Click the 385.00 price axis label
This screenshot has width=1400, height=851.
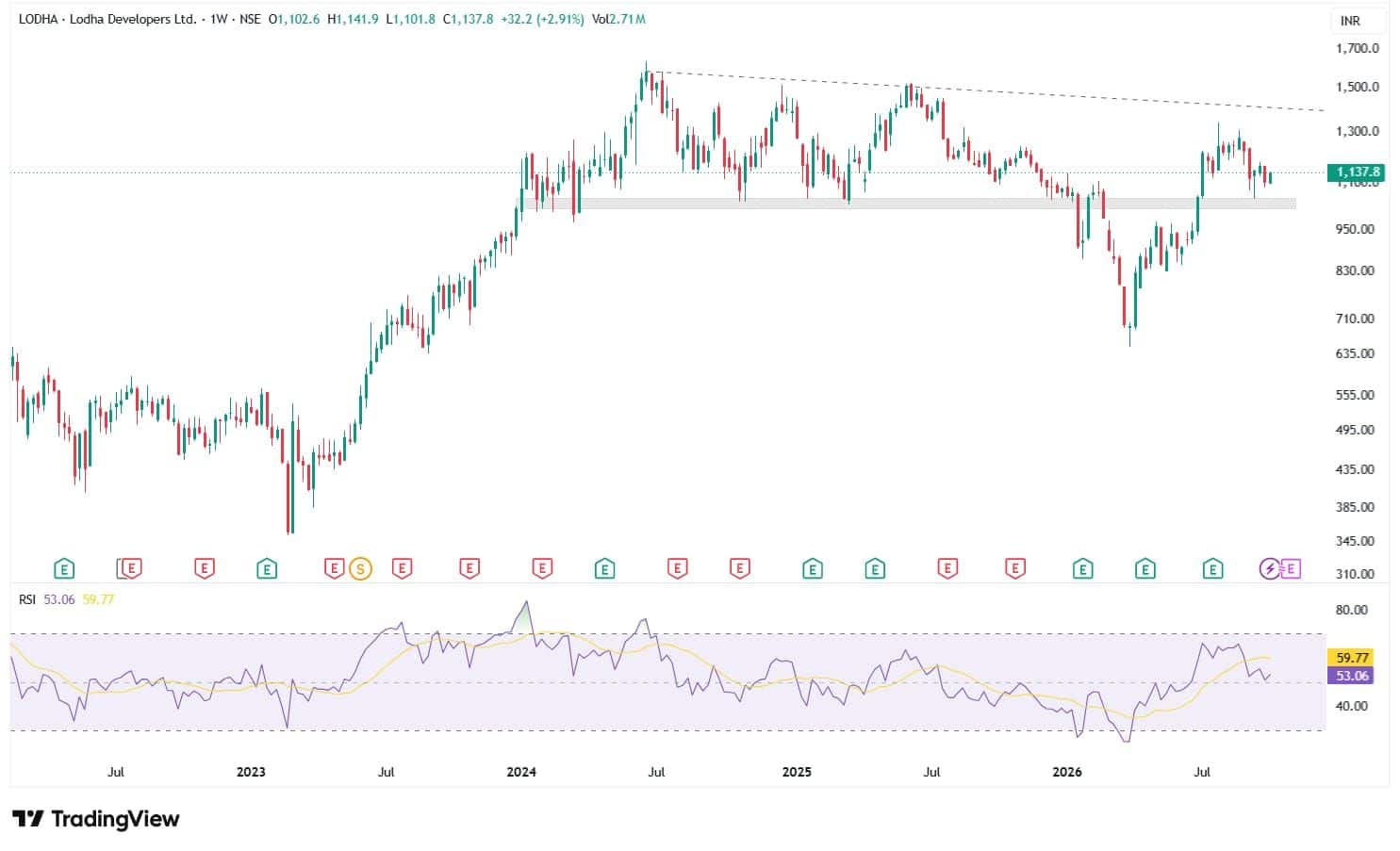click(1354, 507)
